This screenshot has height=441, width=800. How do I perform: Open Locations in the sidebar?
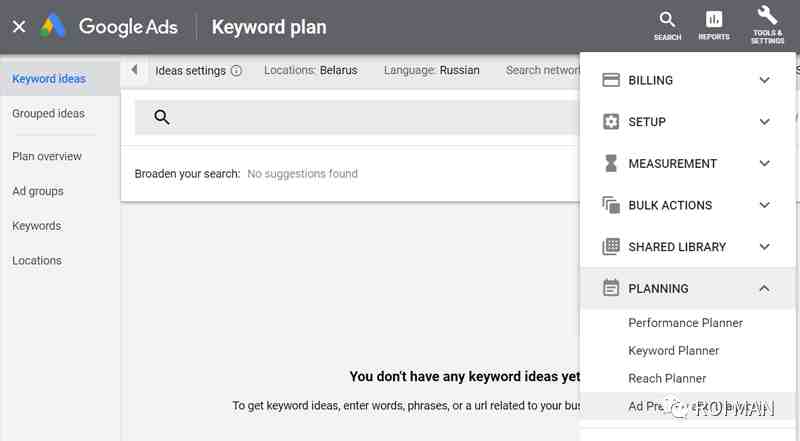[x=37, y=260]
